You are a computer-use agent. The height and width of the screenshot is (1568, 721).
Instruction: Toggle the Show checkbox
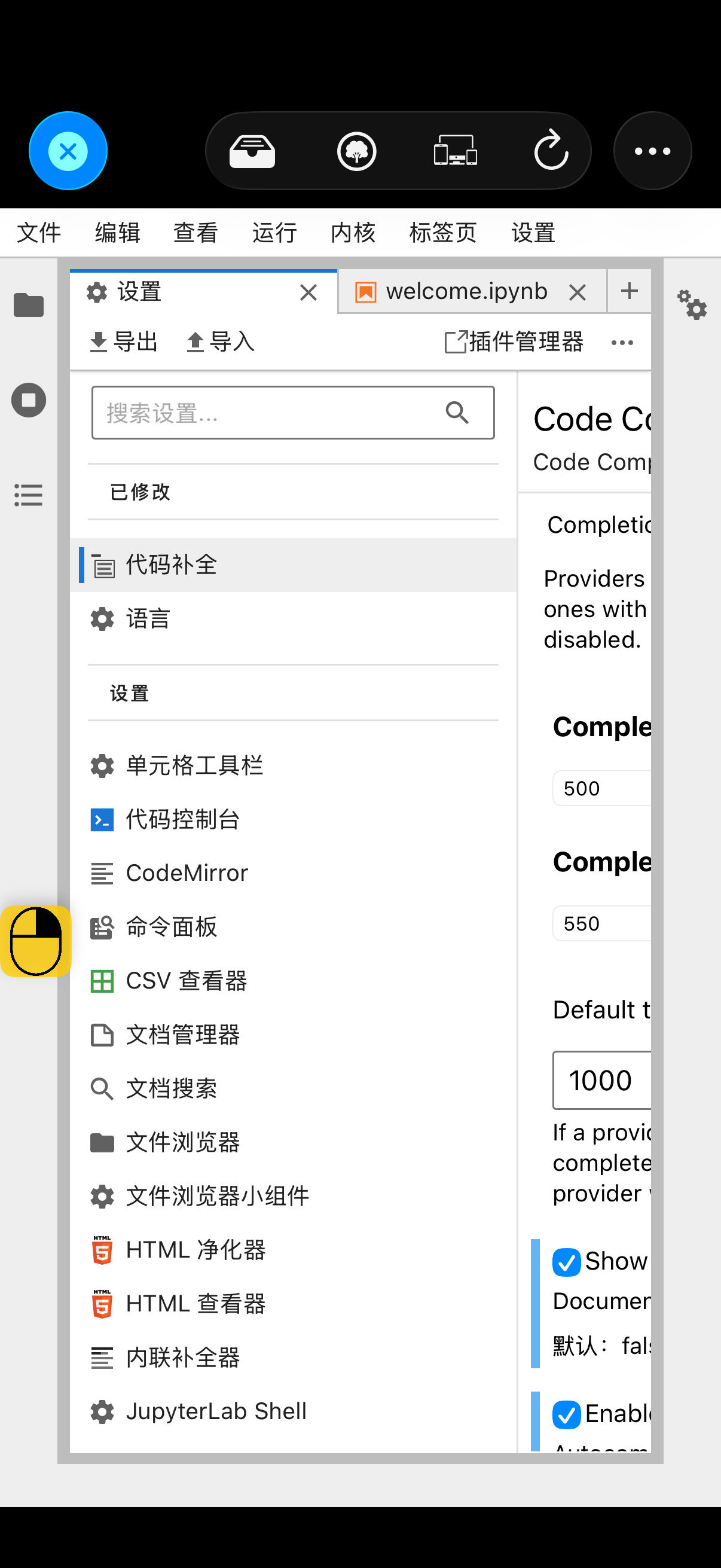tap(566, 1262)
